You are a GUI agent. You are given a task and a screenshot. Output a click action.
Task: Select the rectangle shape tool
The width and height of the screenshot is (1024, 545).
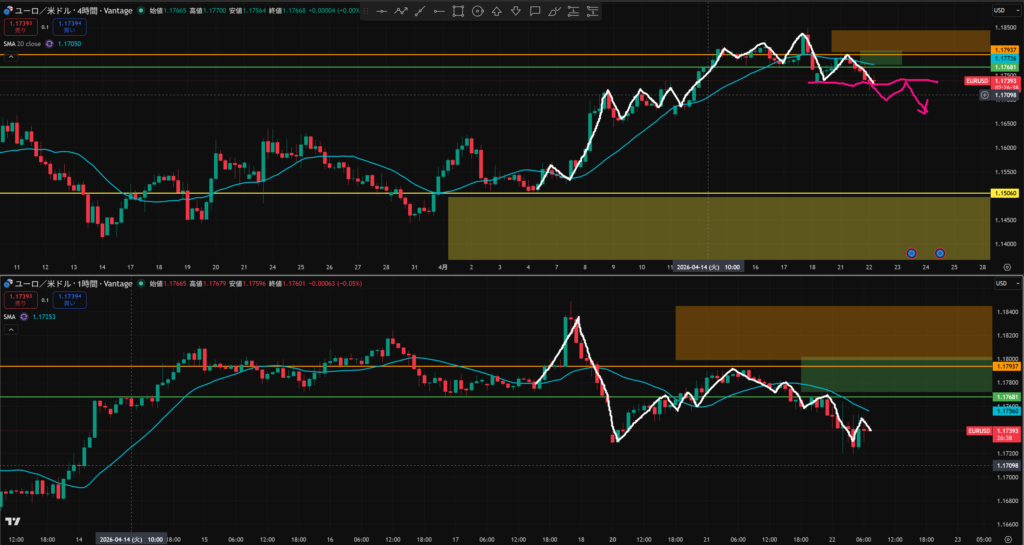(458, 12)
